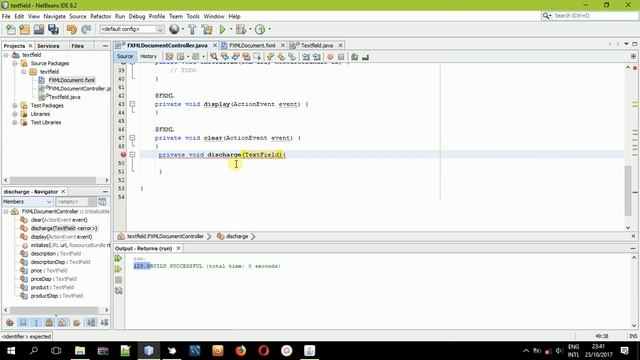Toggle Bookmark in editor toolbar

coord(292,57)
